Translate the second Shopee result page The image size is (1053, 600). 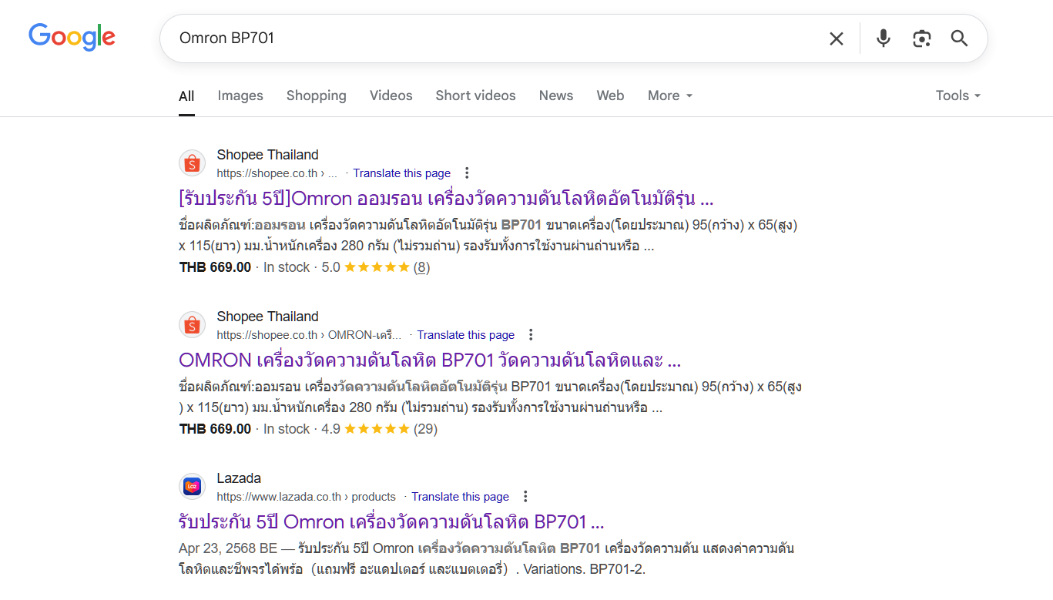coord(465,335)
